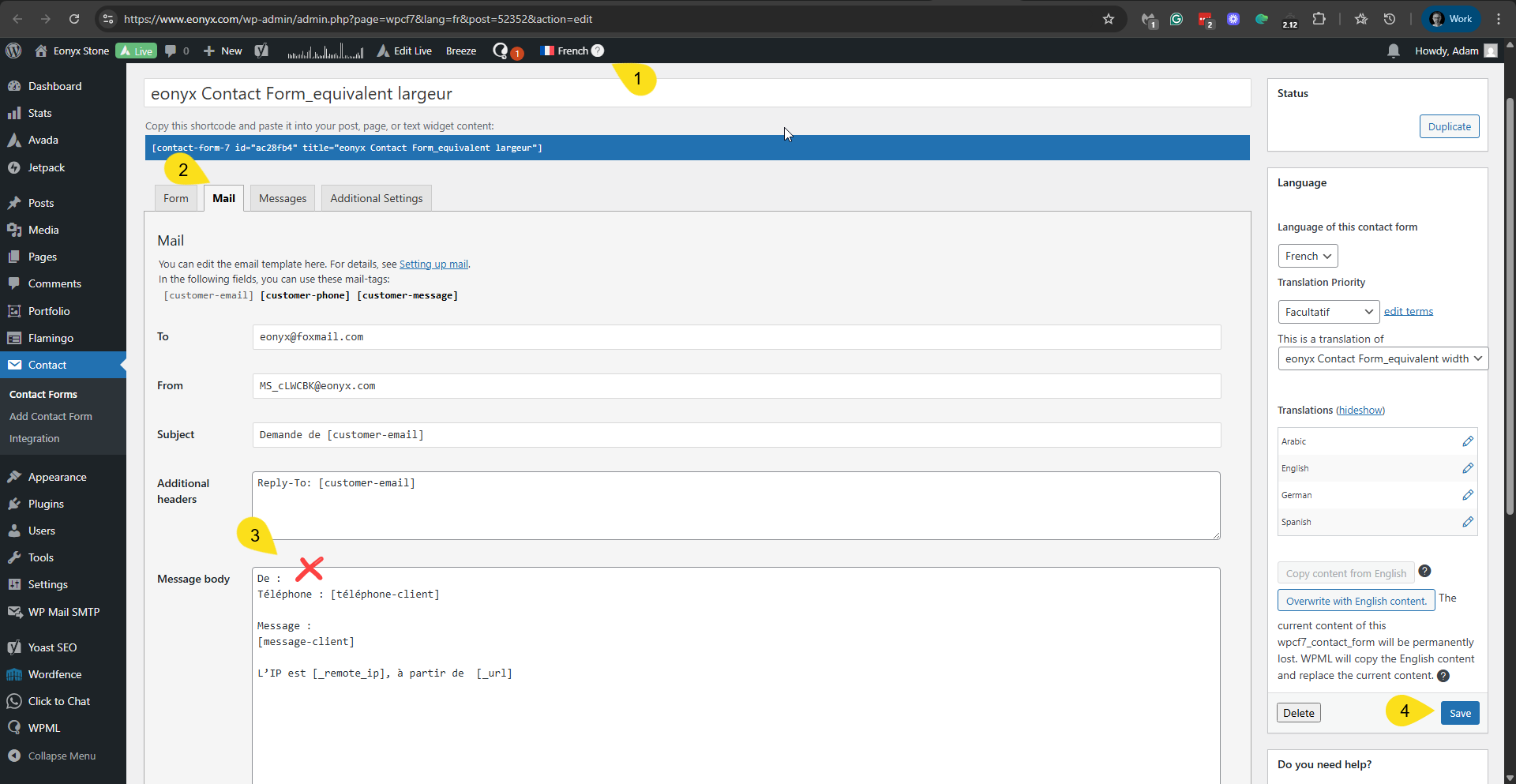1516x784 pixels.
Task: Open the Setting up mail link
Action: tap(433, 264)
